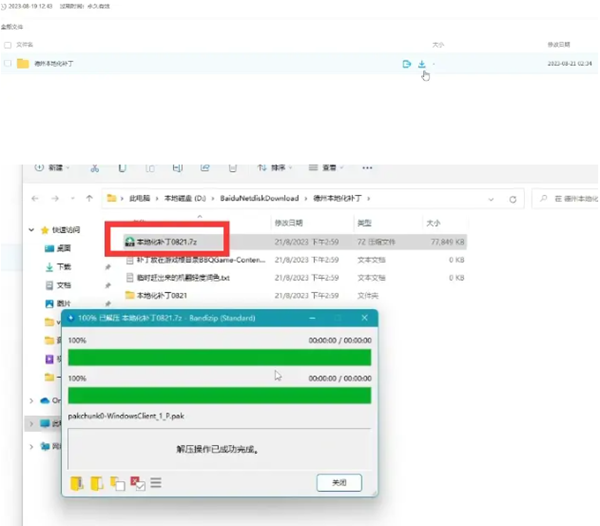Screen dimensions: 600x526
Task: Click the three-dots more options in Explorer toolbar
Action: coord(367,168)
